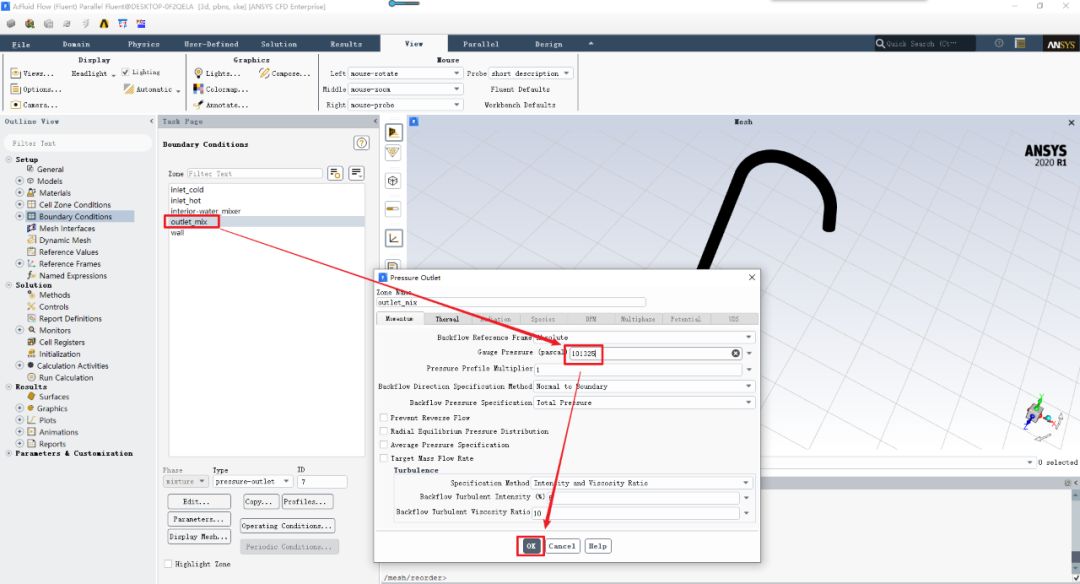Click the select pointer tool in graphics toolbar

click(393, 132)
